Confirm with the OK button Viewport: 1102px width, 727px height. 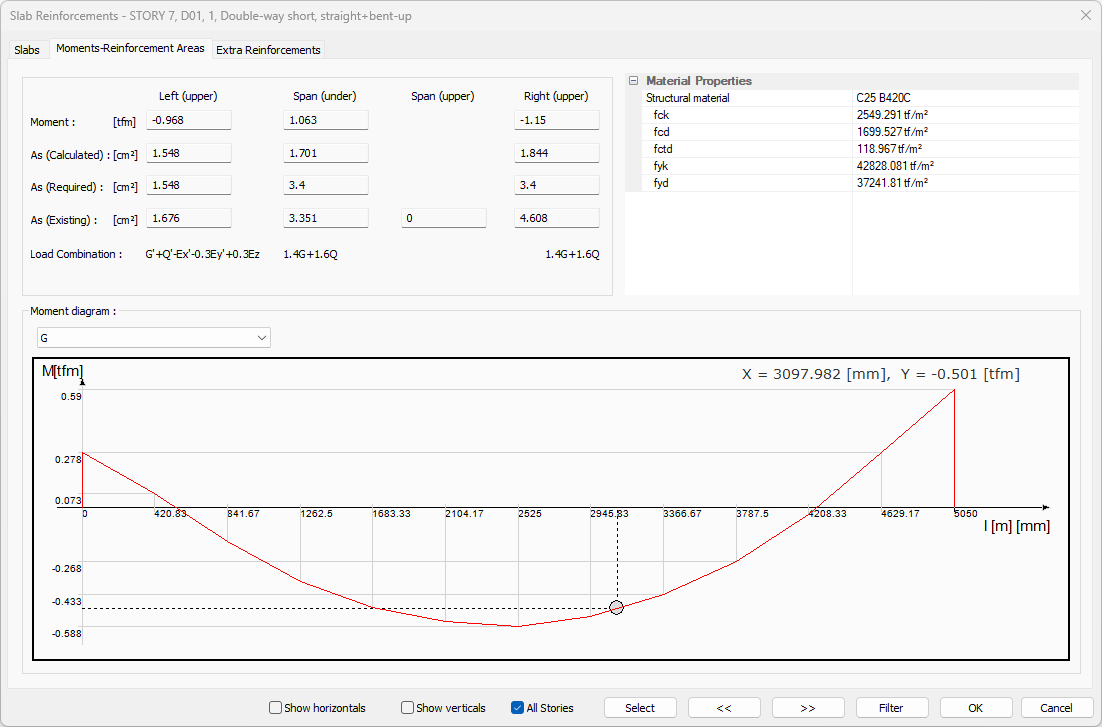point(975,708)
